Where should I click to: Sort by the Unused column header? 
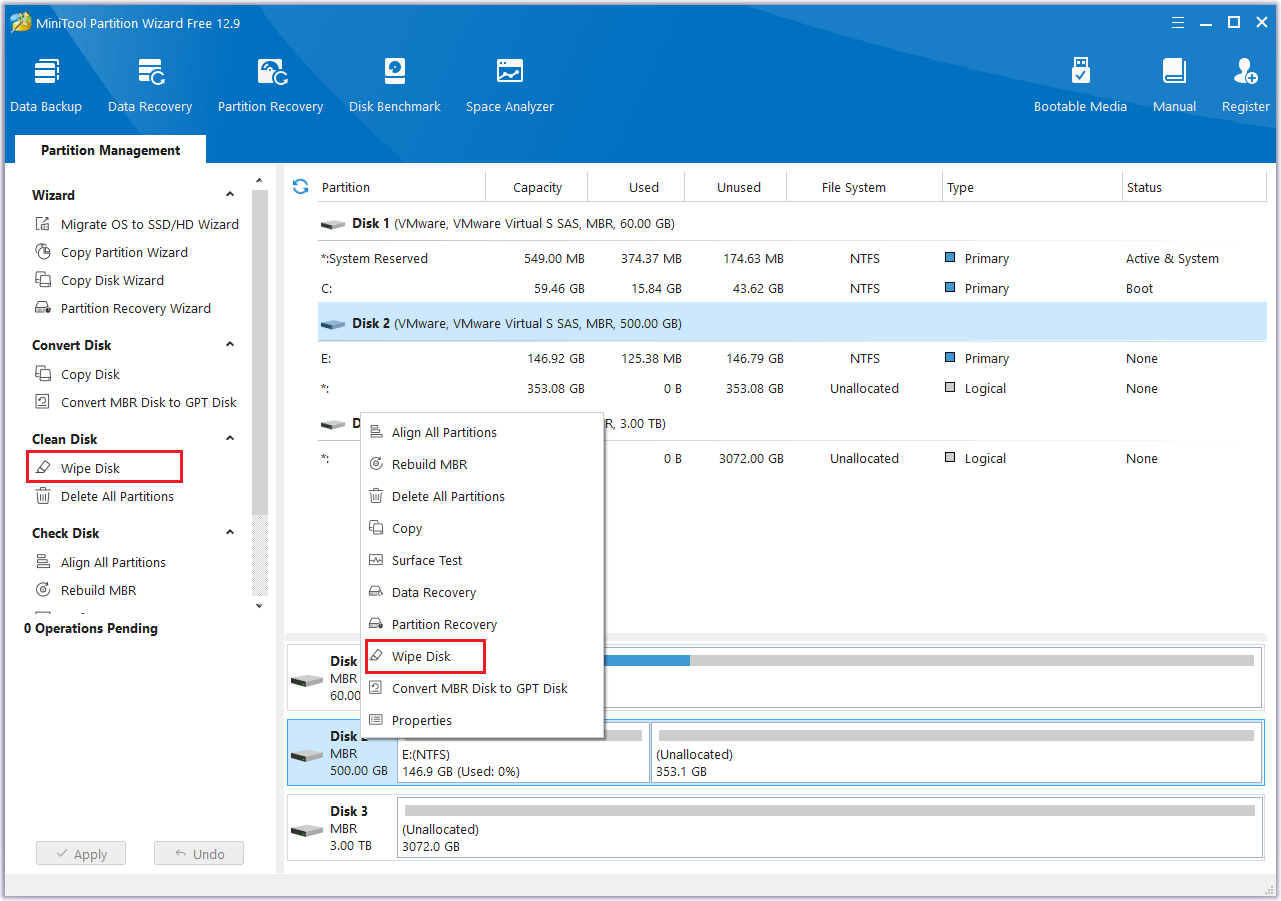coord(737,187)
